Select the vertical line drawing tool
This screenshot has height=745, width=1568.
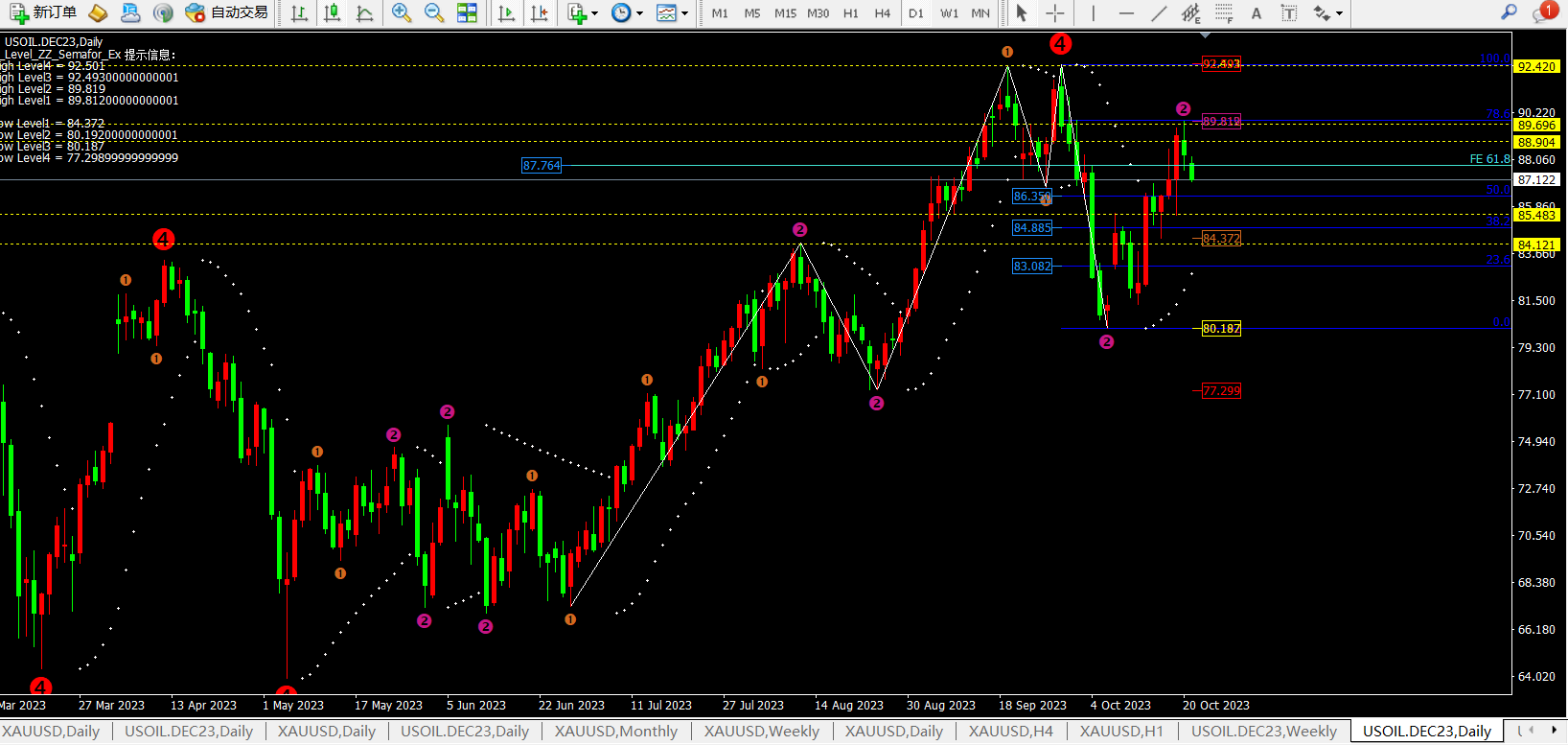click(1093, 12)
